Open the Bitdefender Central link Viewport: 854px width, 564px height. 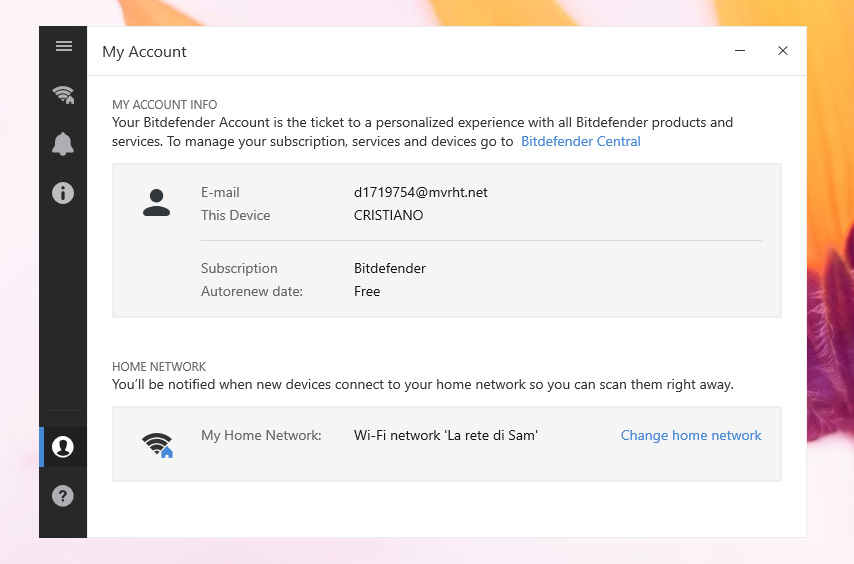click(581, 141)
